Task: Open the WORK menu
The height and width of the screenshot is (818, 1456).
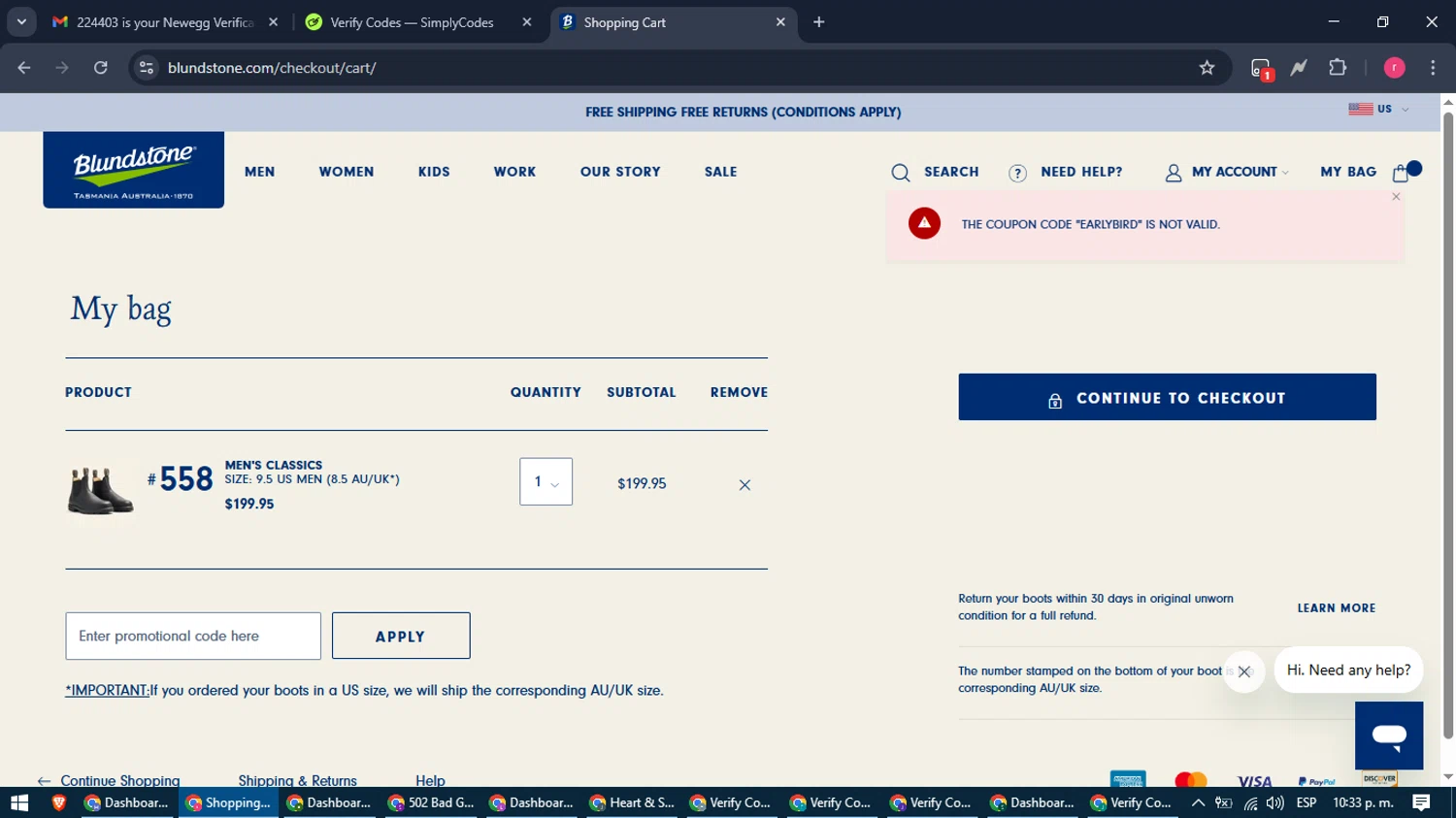Action: coord(514,172)
